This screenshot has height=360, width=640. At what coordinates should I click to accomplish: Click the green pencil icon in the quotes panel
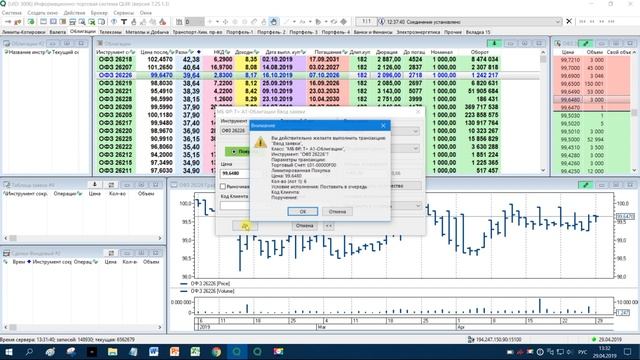click(x=585, y=43)
